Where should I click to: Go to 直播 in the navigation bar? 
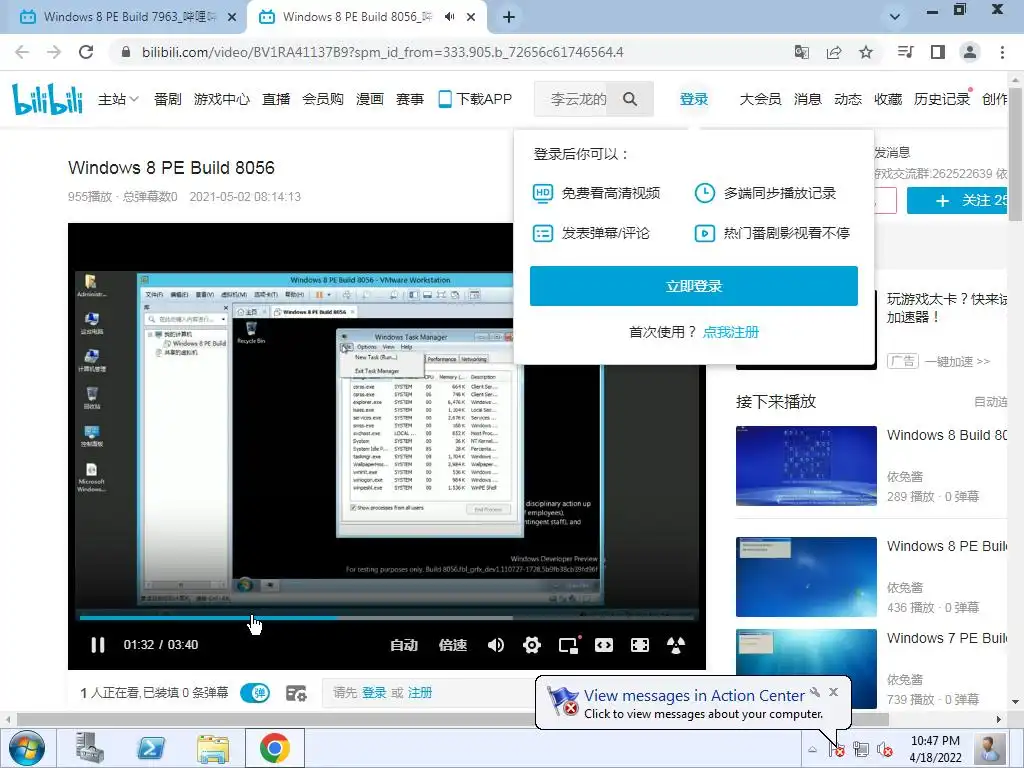[x=276, y=99]
